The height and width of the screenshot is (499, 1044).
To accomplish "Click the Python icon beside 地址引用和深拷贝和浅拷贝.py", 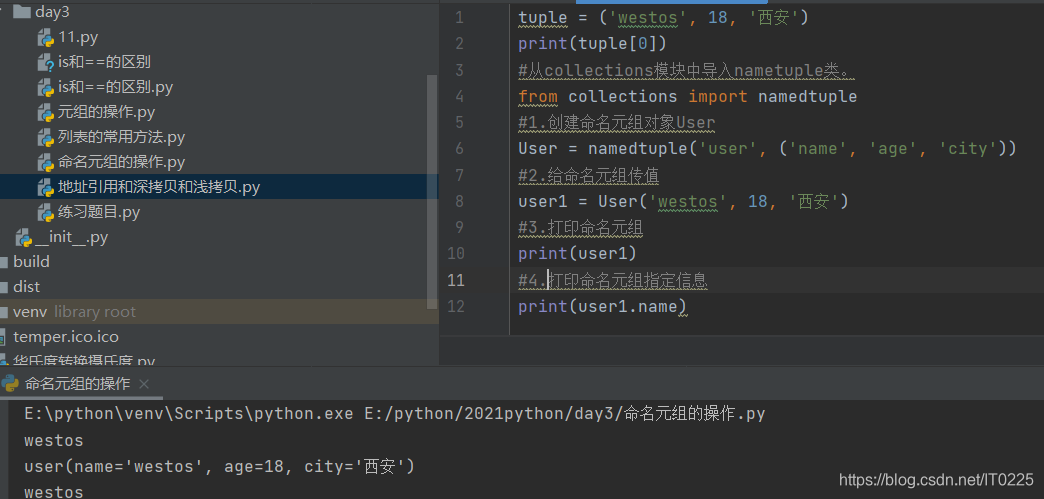I will point(45,188).
